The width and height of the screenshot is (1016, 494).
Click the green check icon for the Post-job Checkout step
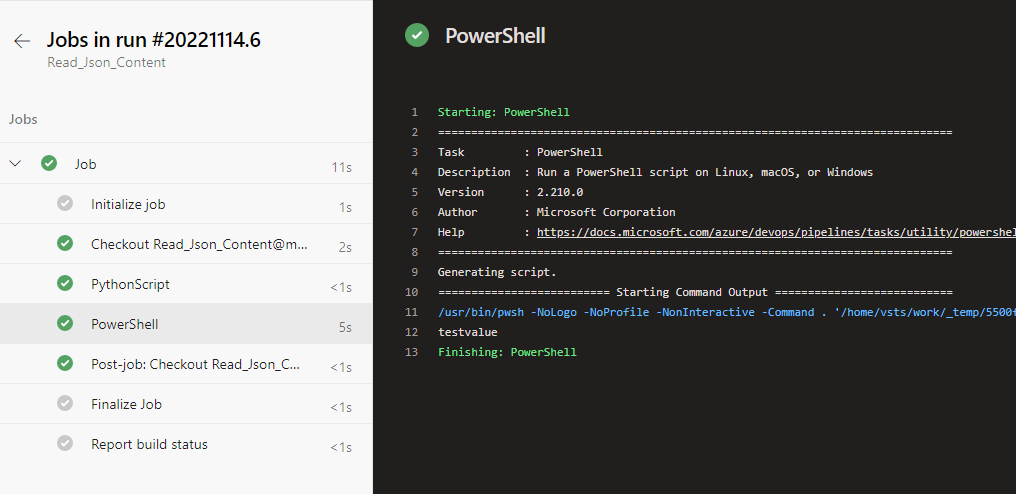[x=65, y=364]
